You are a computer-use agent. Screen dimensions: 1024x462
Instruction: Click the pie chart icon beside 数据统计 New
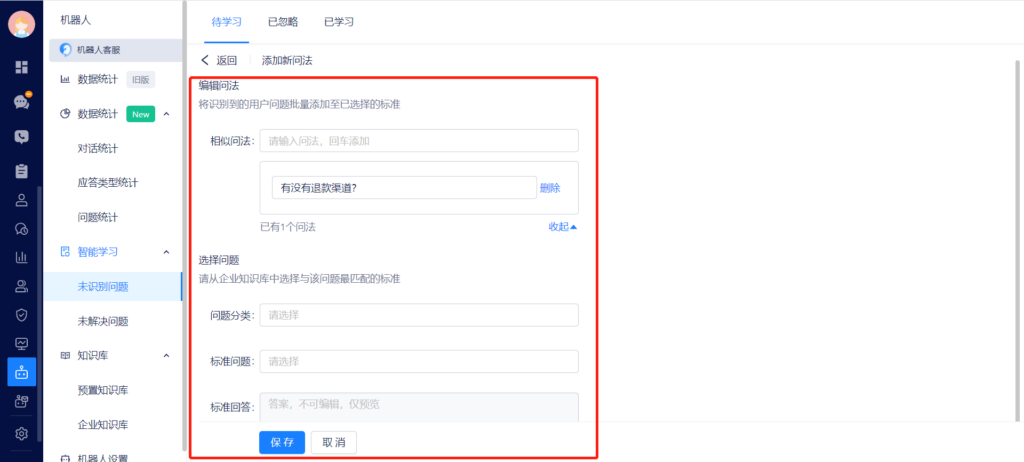tap(65, 114)
